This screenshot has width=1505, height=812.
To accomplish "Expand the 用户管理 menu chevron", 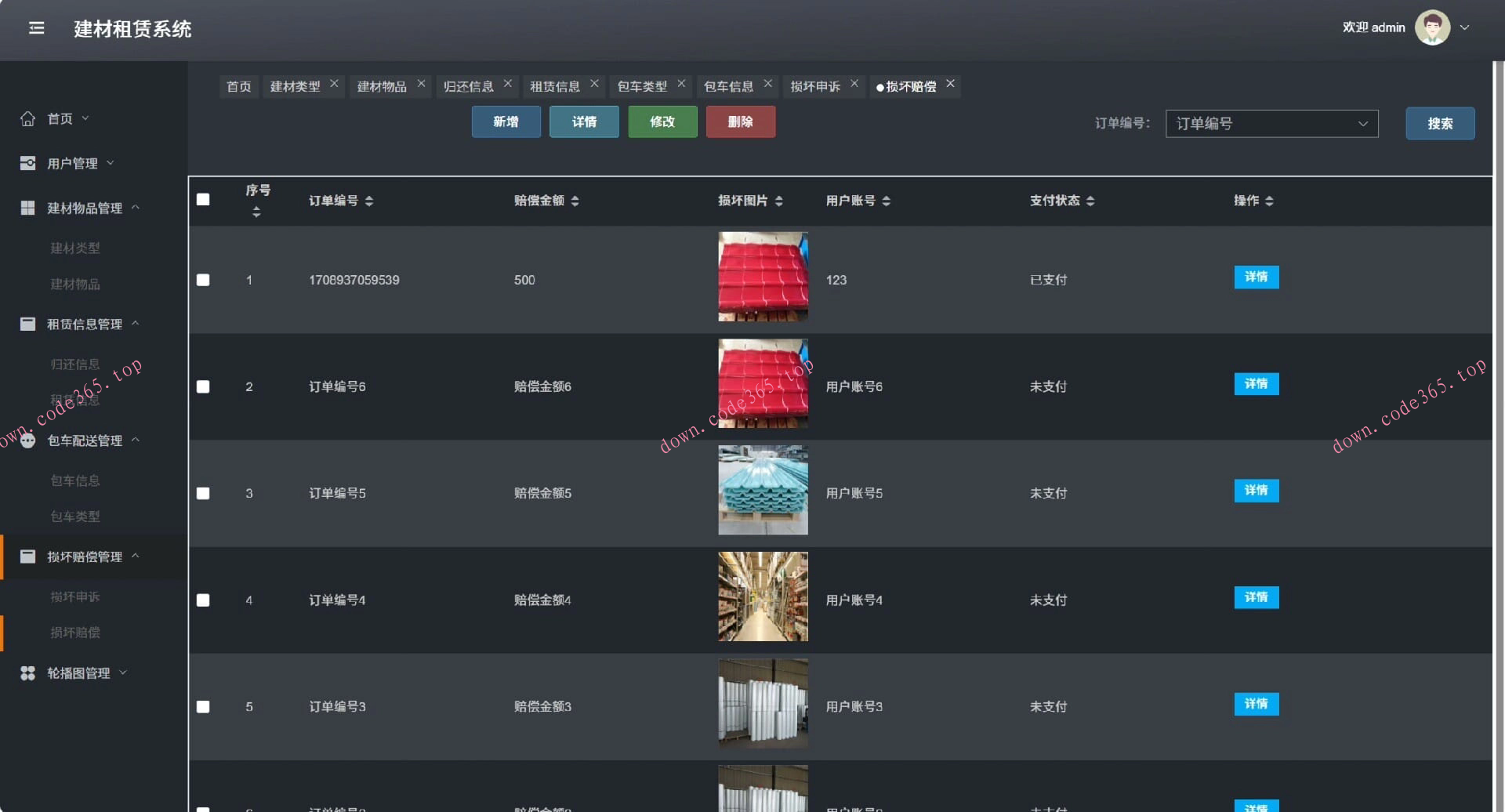I will click(109, 163).
